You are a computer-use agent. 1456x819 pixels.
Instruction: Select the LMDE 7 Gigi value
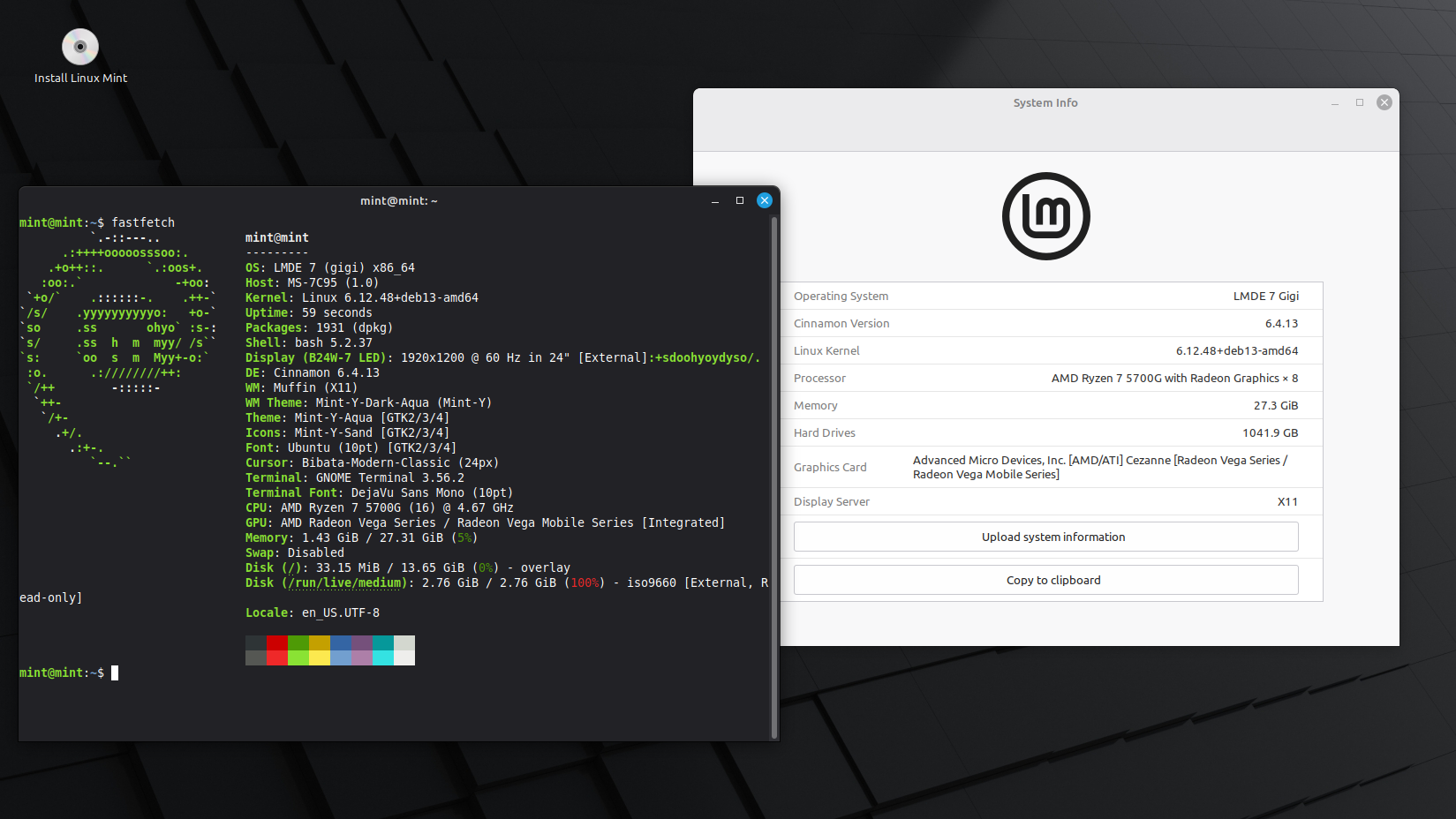pyautogui.click(x=1266, y=296)
